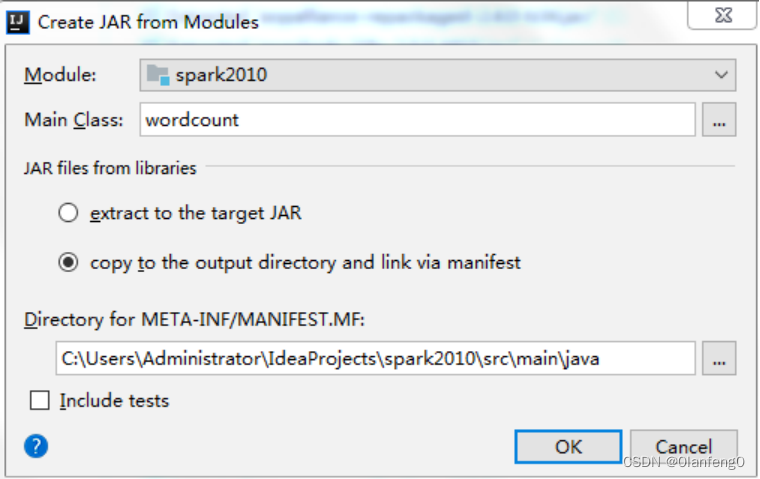
Task: Dismiss the dialog with Cancel
Action: (683, 447)
